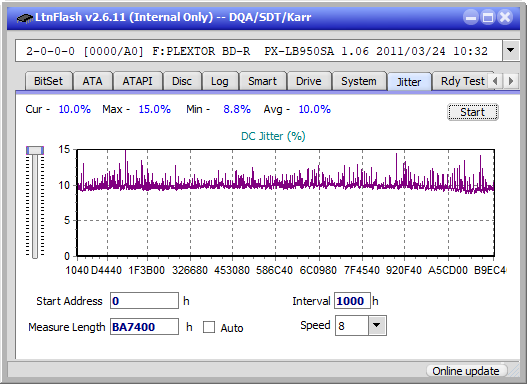This screenshot has width=527, height=384.
Task: Go to the Smart tab
Action: 262,81
